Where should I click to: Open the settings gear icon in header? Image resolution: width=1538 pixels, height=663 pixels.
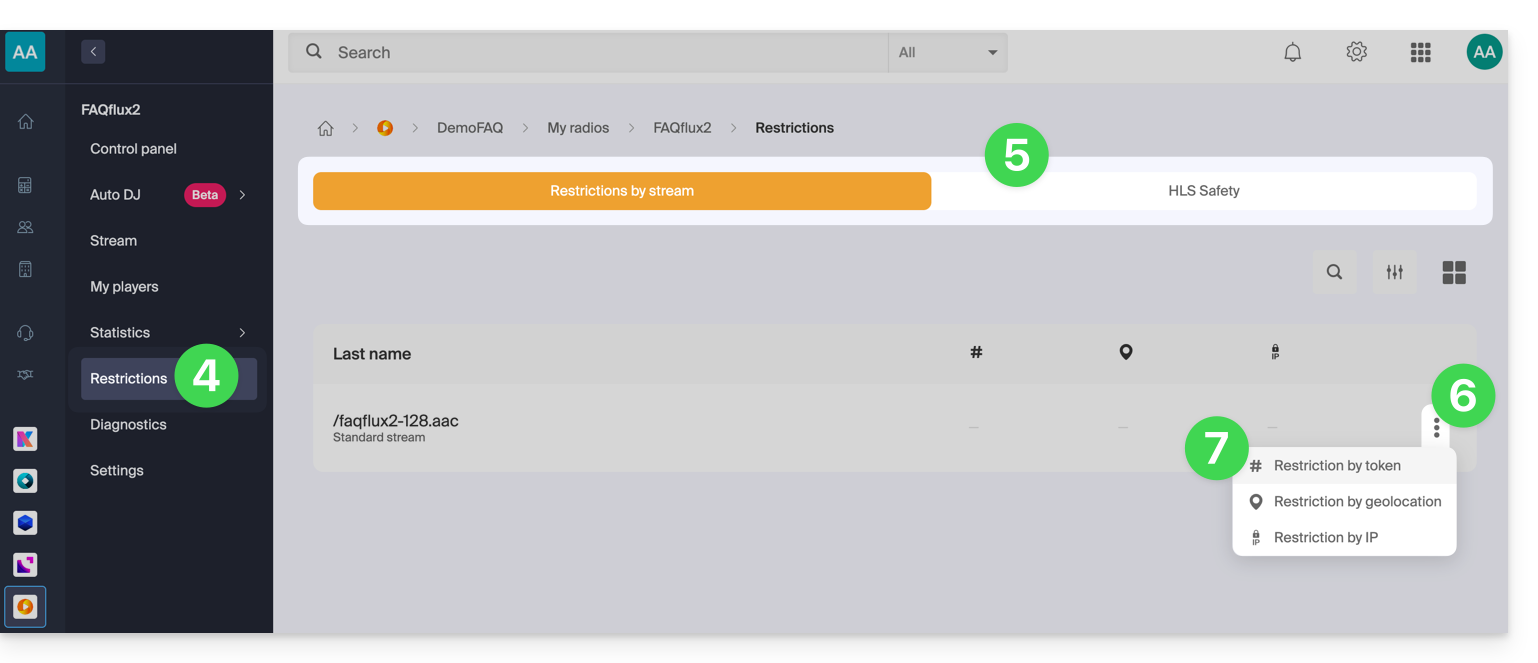(x=1356, y=52)
